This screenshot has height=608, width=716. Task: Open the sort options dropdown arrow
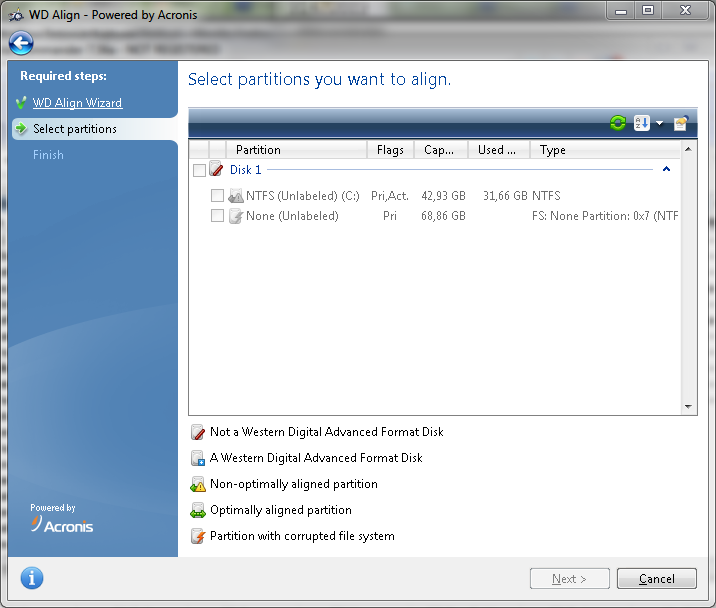[659, 123]
